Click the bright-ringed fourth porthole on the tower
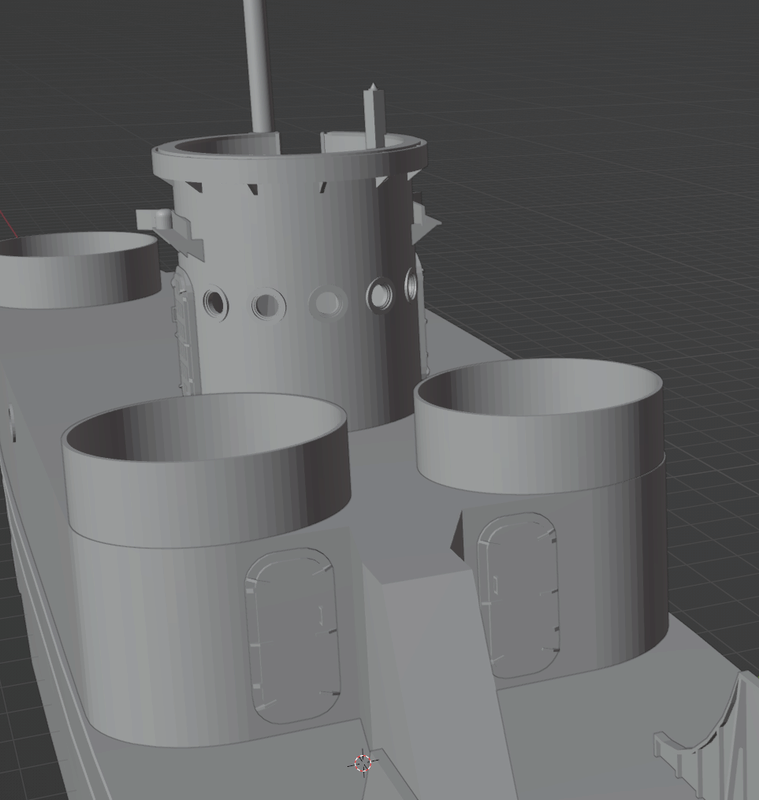Screen dimensions: 759x800 coord(381,294)
